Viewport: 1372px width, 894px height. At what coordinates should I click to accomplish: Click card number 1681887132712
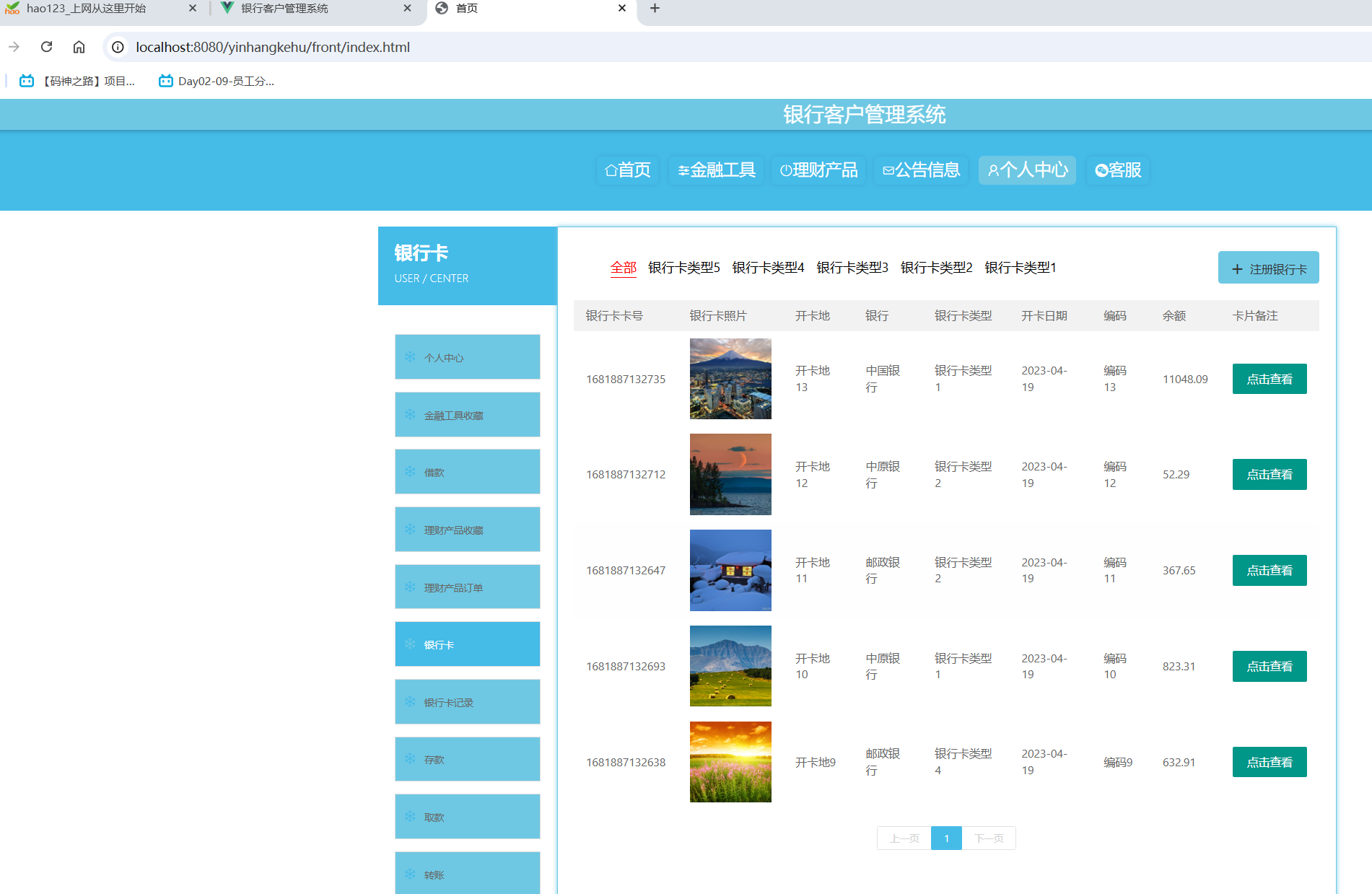coord(626,475)
